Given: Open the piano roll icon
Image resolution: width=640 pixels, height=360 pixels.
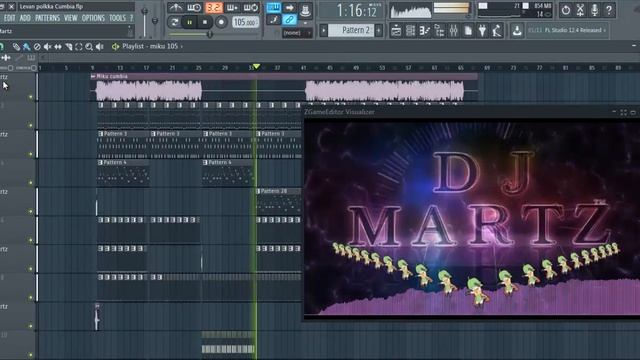Looking at the screenshot, I should (x=425, y=31).
